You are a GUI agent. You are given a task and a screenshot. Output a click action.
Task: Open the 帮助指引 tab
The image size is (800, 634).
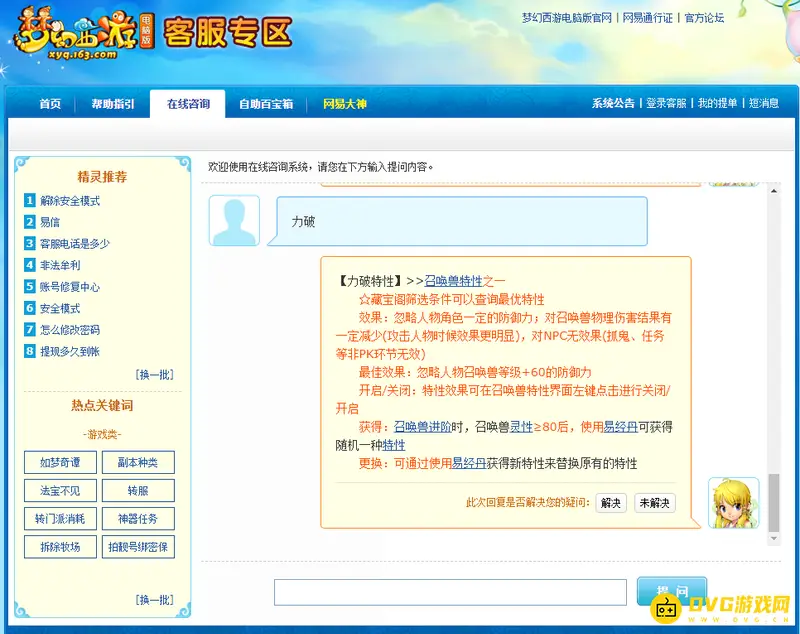click(113, 104)
